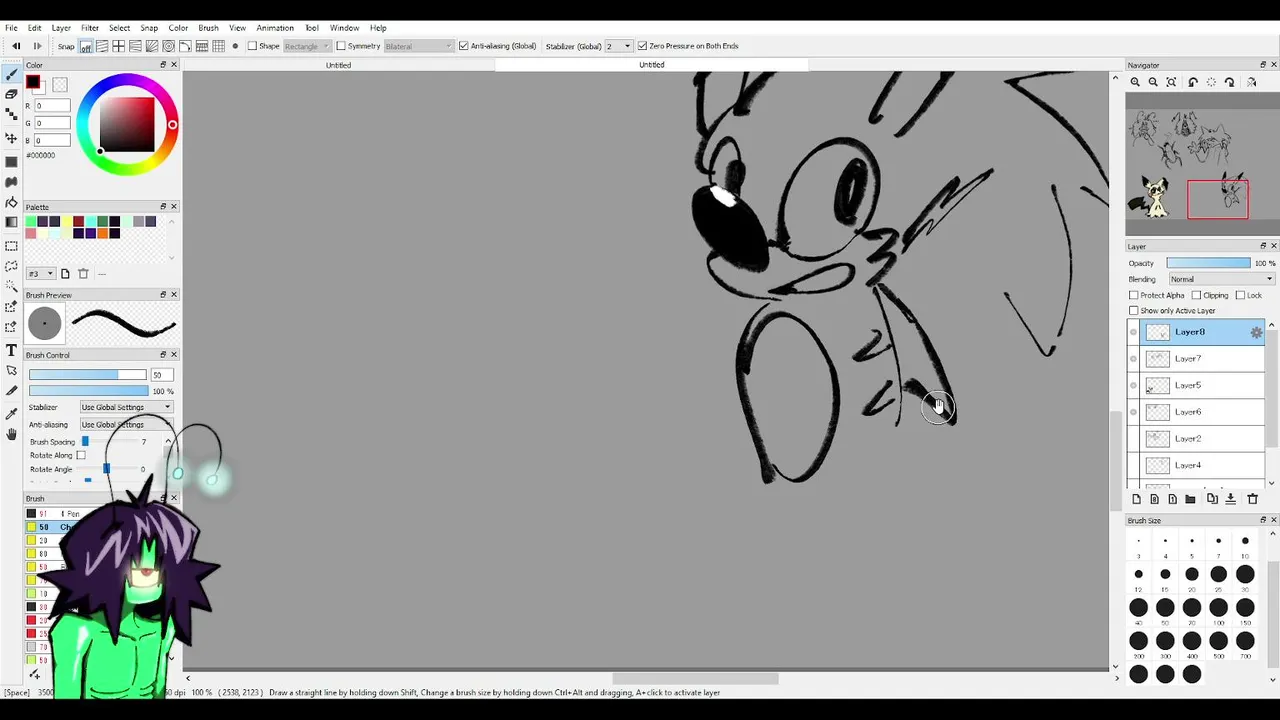Enable the Clipping checkbox
Screen dimensions: 1280x720
tap(1197, 295)
